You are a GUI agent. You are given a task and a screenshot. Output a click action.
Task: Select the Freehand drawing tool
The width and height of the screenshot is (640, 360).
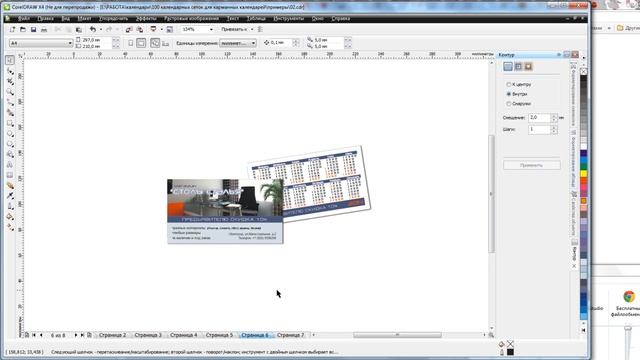point(10,102)
